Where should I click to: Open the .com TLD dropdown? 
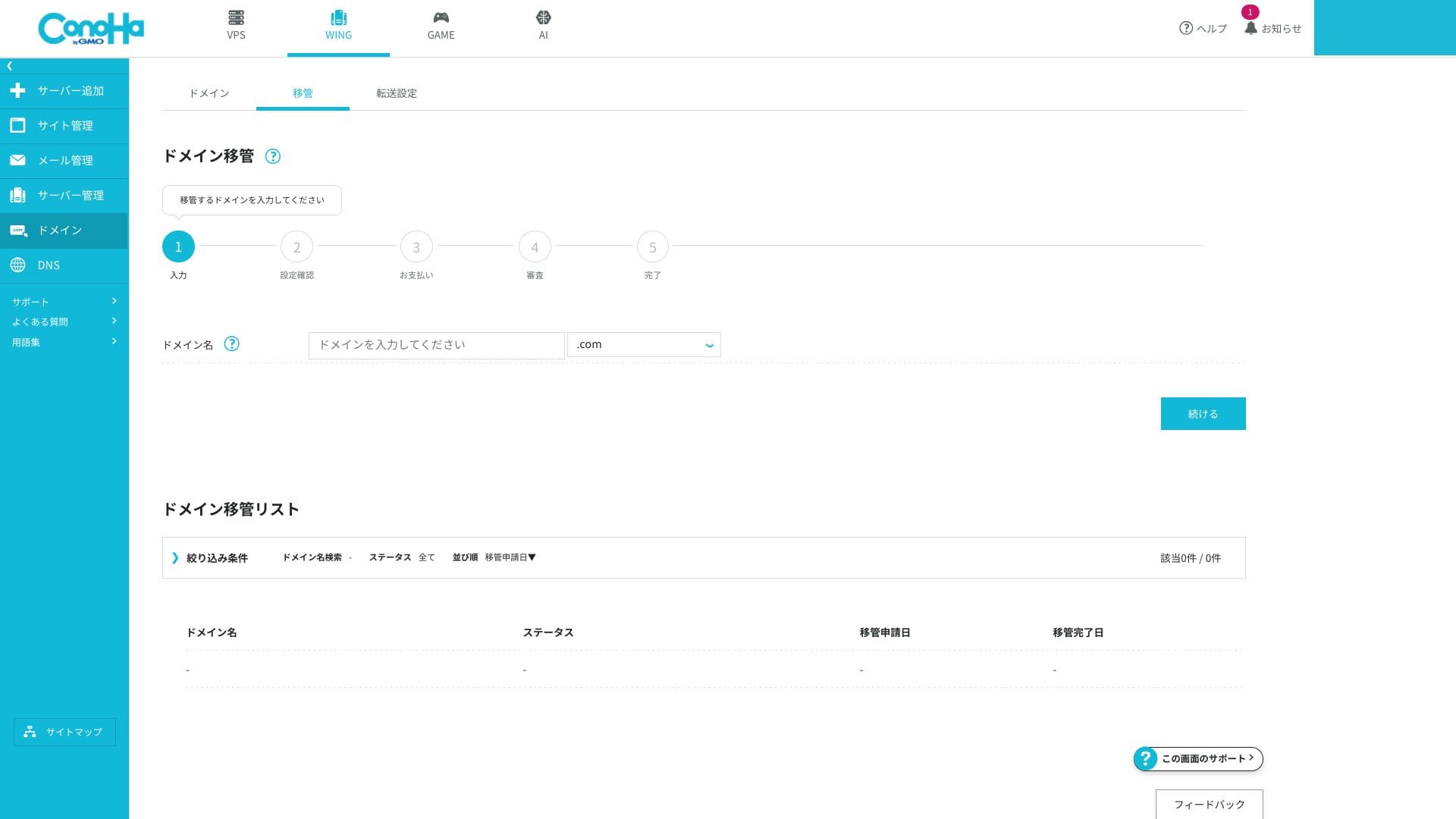[x=644, y=345]
